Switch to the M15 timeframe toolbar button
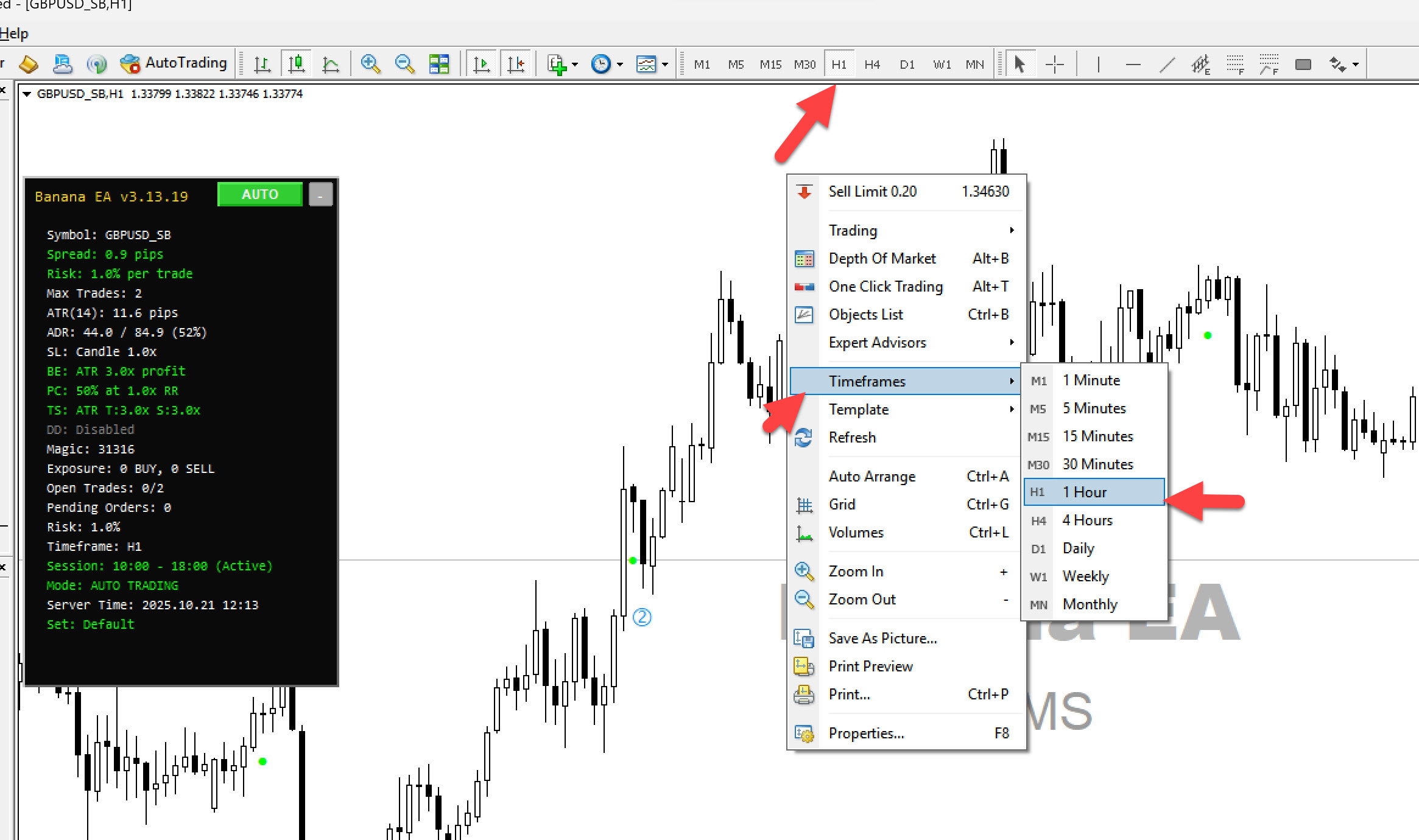 [x=770, y=64]
